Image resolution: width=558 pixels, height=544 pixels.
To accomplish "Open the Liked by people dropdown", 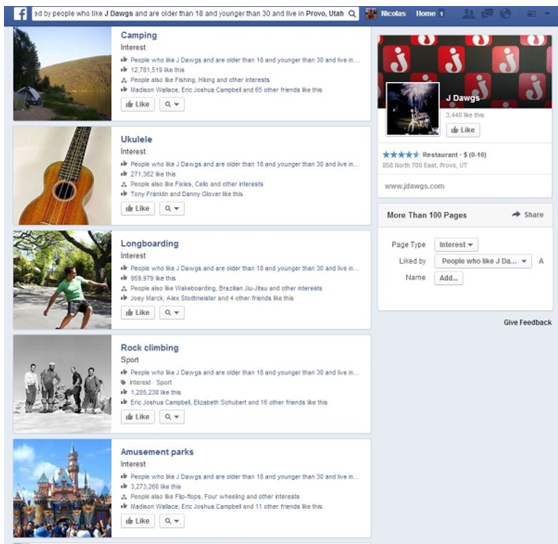I will 483,261.
